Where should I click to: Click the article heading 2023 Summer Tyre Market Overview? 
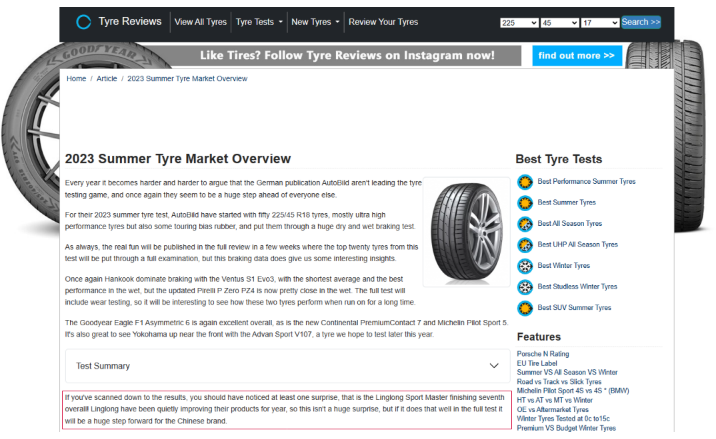tap(178, 159)
